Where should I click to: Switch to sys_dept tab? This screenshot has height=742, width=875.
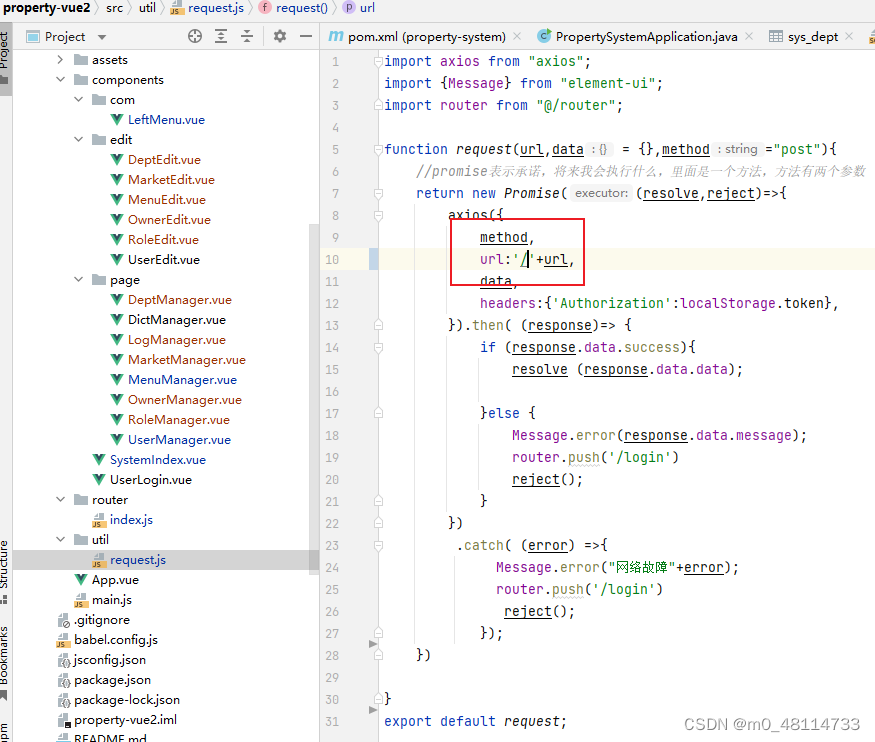812,37
